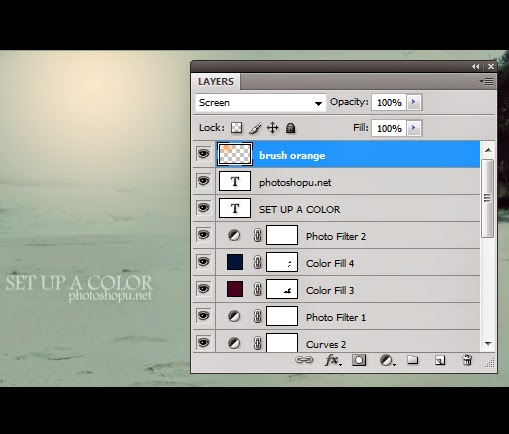Create a new group folder
The width and height of the screenshot is (509, 434).
pos(413,360)
